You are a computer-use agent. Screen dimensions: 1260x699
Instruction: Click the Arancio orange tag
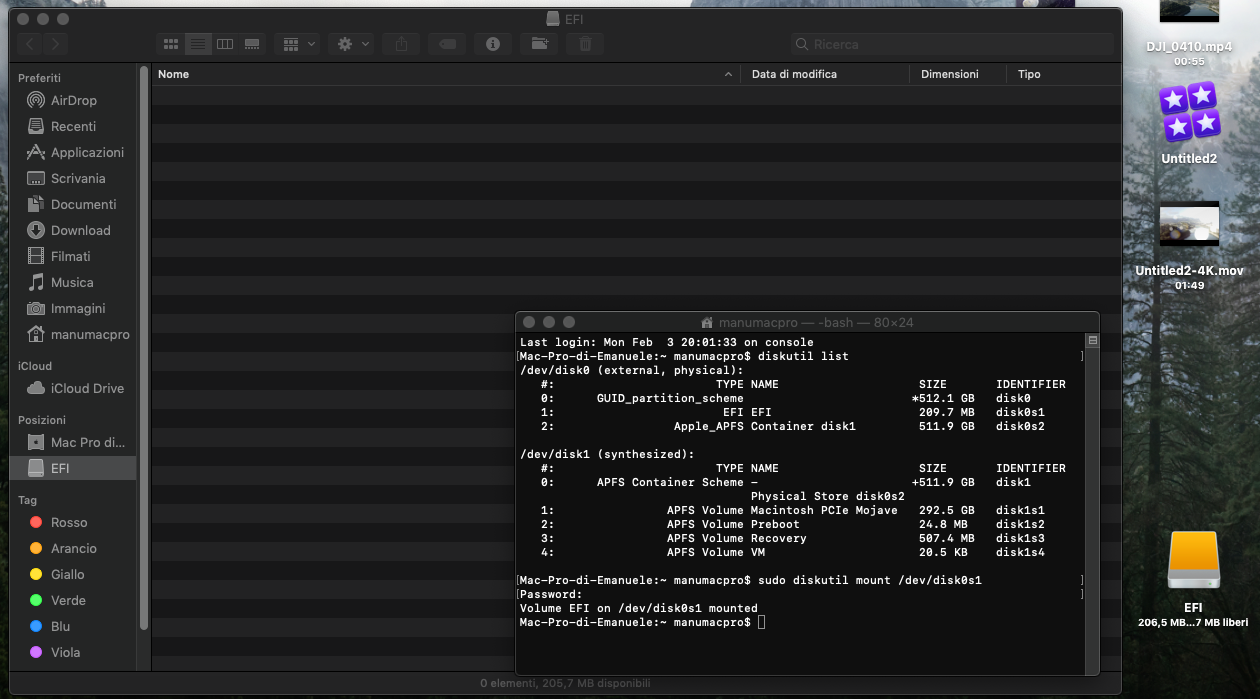coord(73,548)
